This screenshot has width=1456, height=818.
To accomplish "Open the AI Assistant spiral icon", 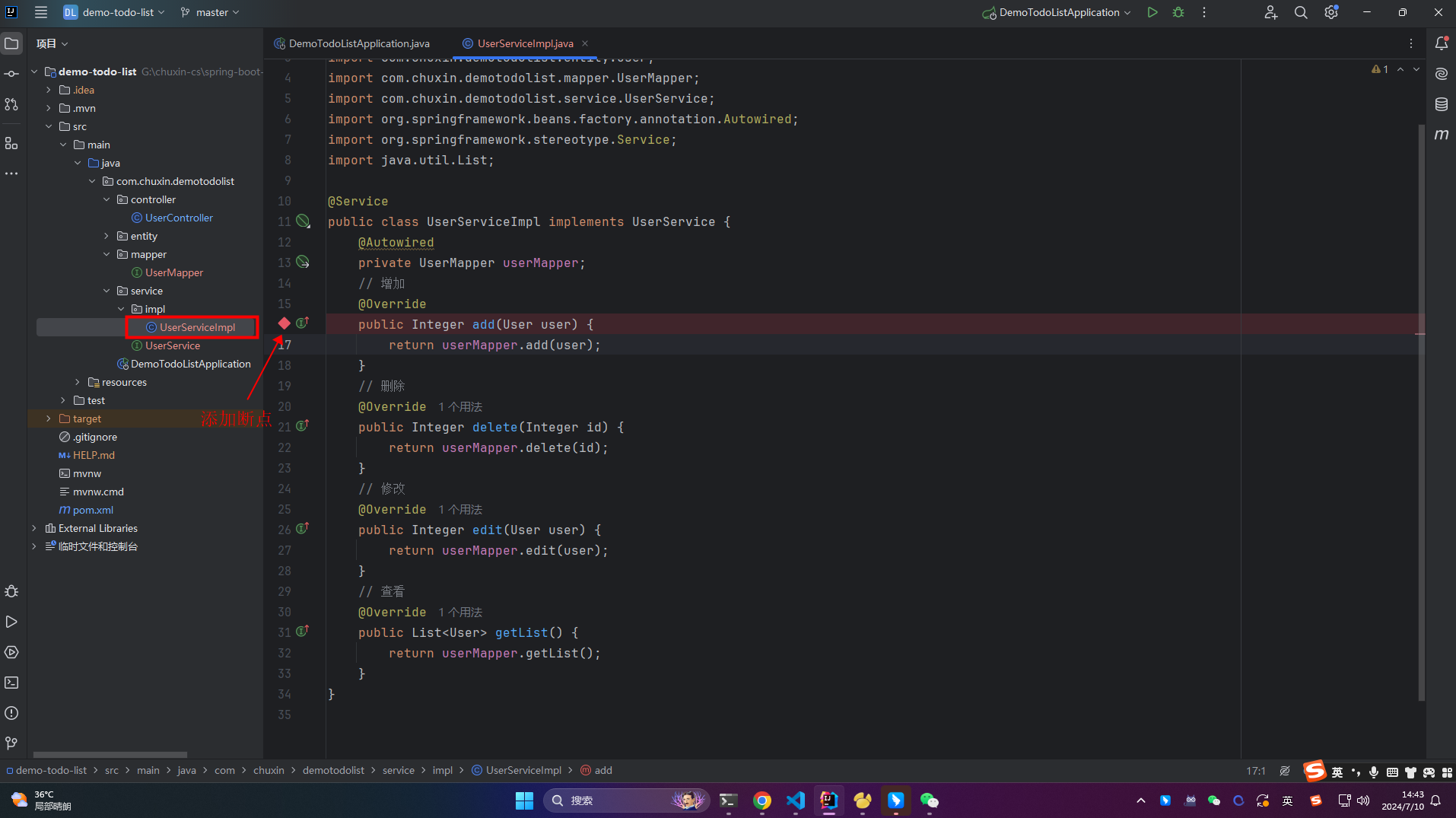I will [1442, 74].
